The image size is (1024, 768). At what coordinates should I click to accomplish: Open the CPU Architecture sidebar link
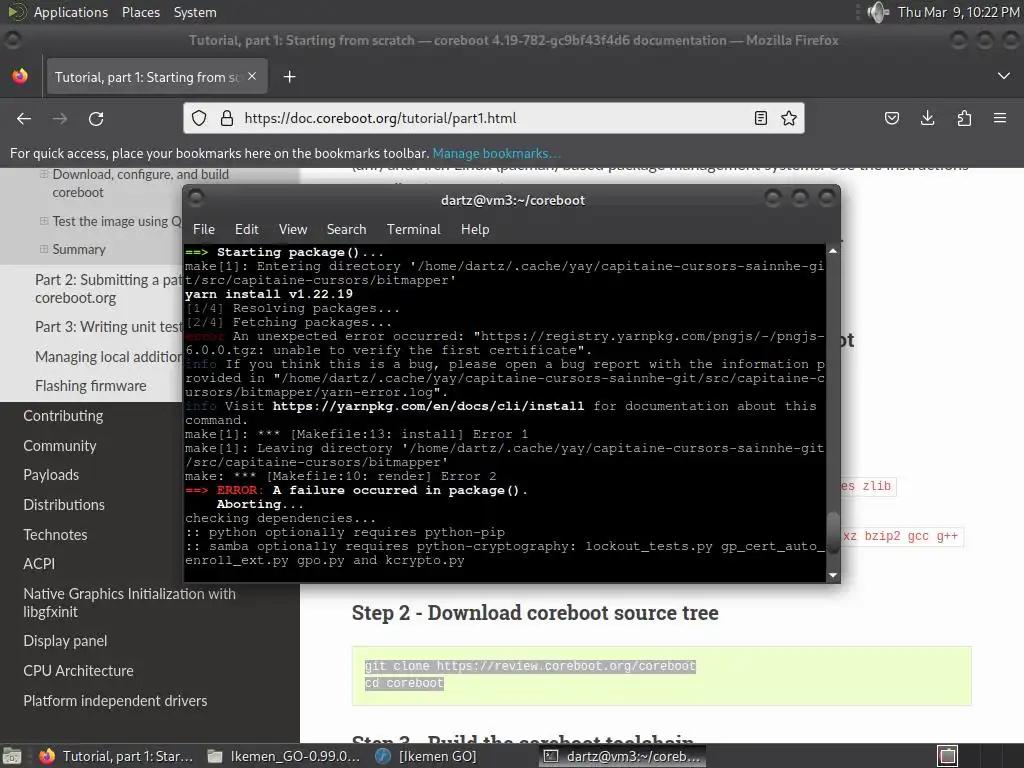point(78,671)
